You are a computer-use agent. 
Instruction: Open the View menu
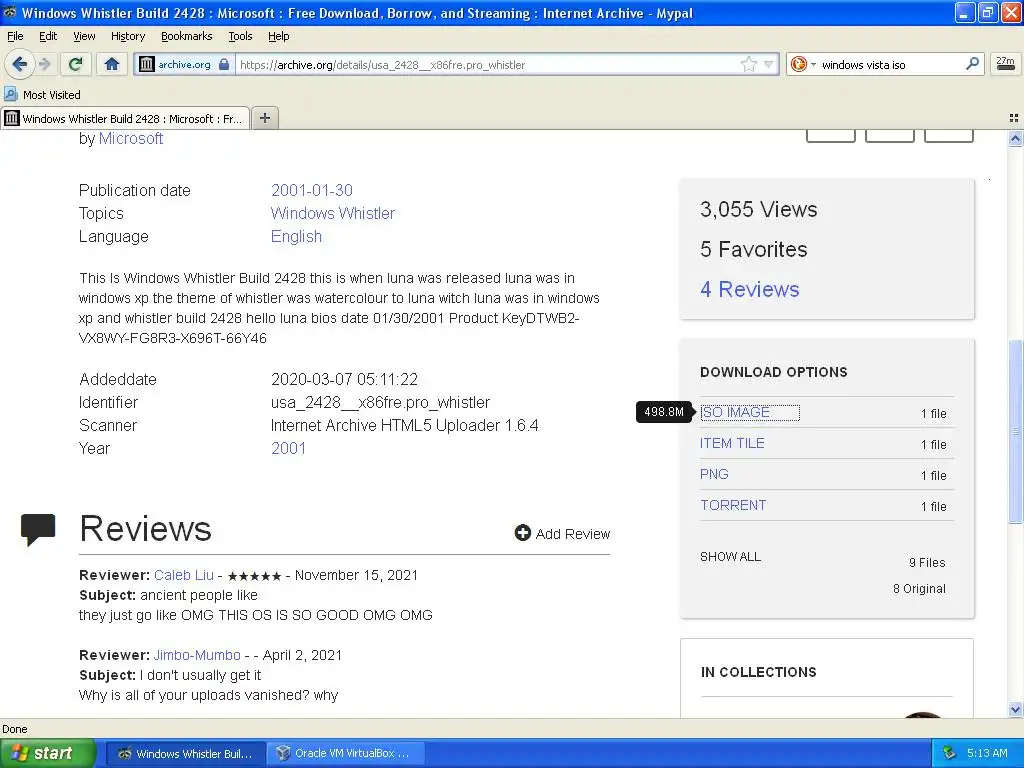[x=84, y=37]
